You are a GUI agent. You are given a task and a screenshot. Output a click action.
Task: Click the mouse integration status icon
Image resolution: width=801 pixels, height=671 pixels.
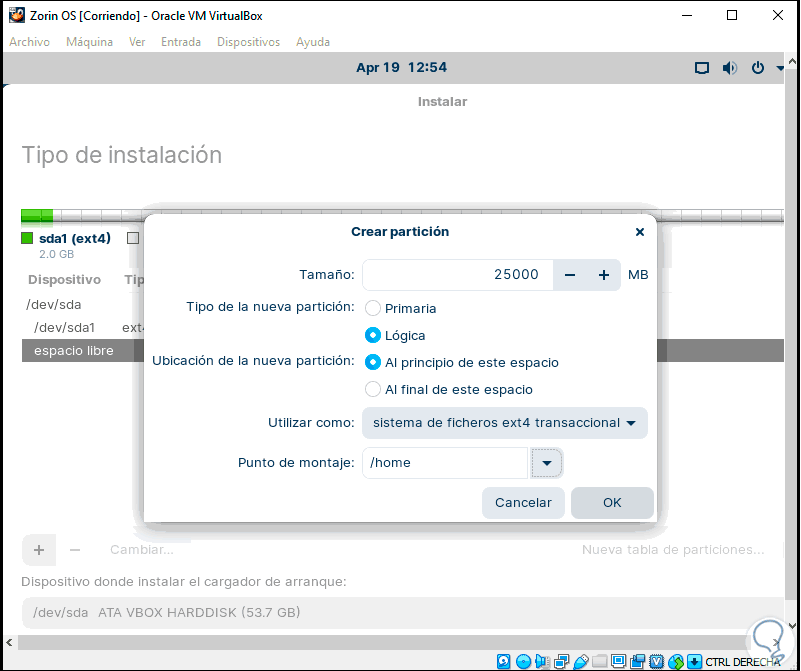point(675,661)
